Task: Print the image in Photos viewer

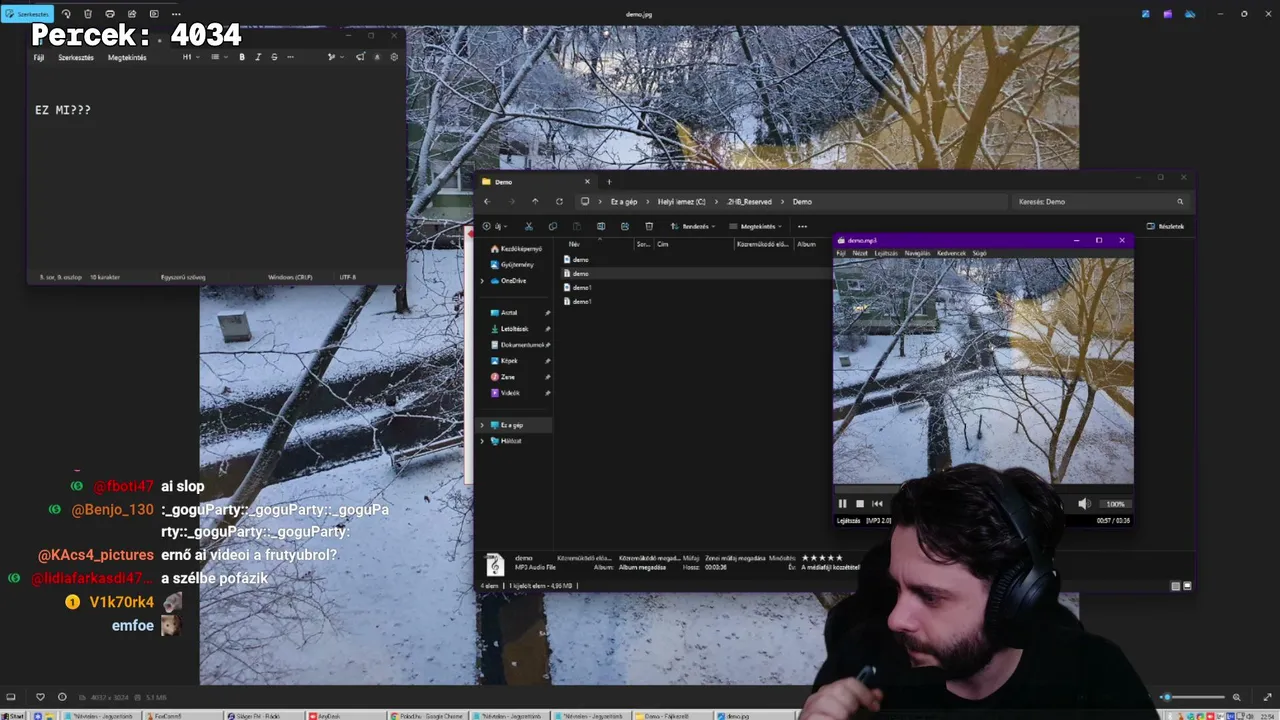Action: click(x=110, y=14)
